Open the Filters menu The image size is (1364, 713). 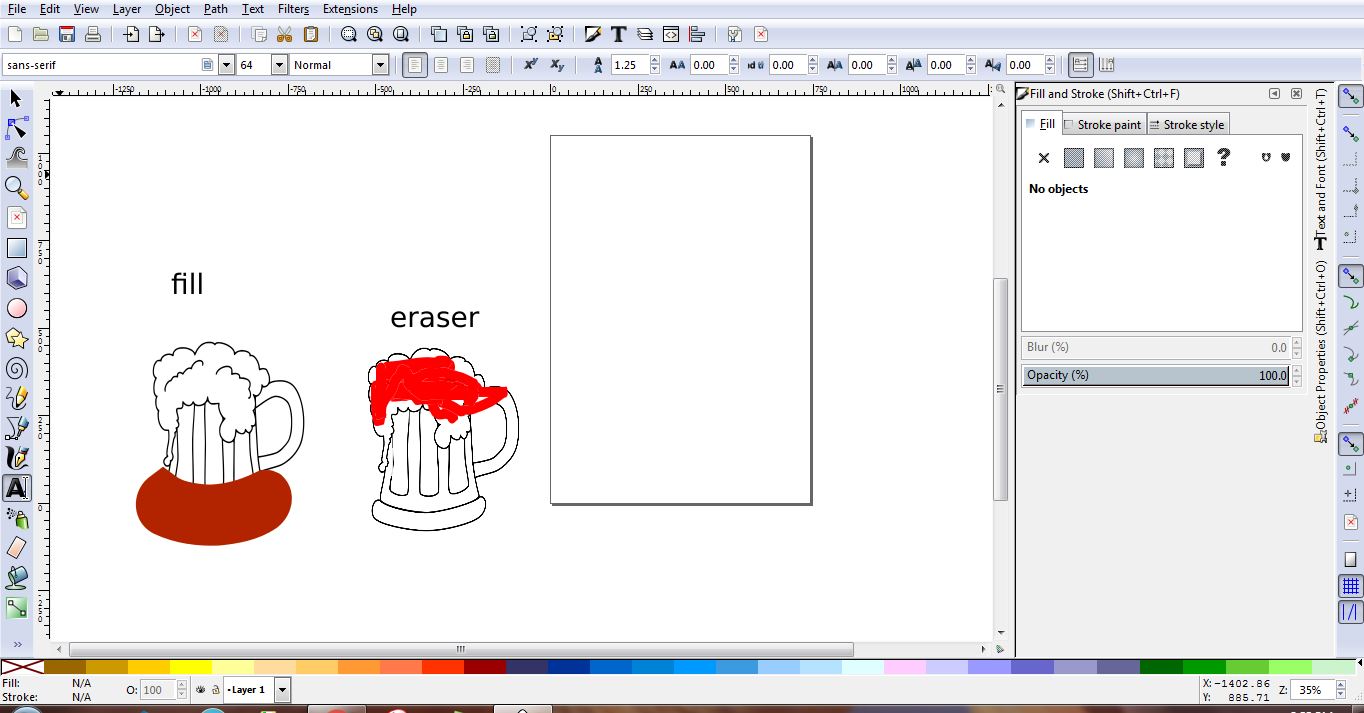293,9
